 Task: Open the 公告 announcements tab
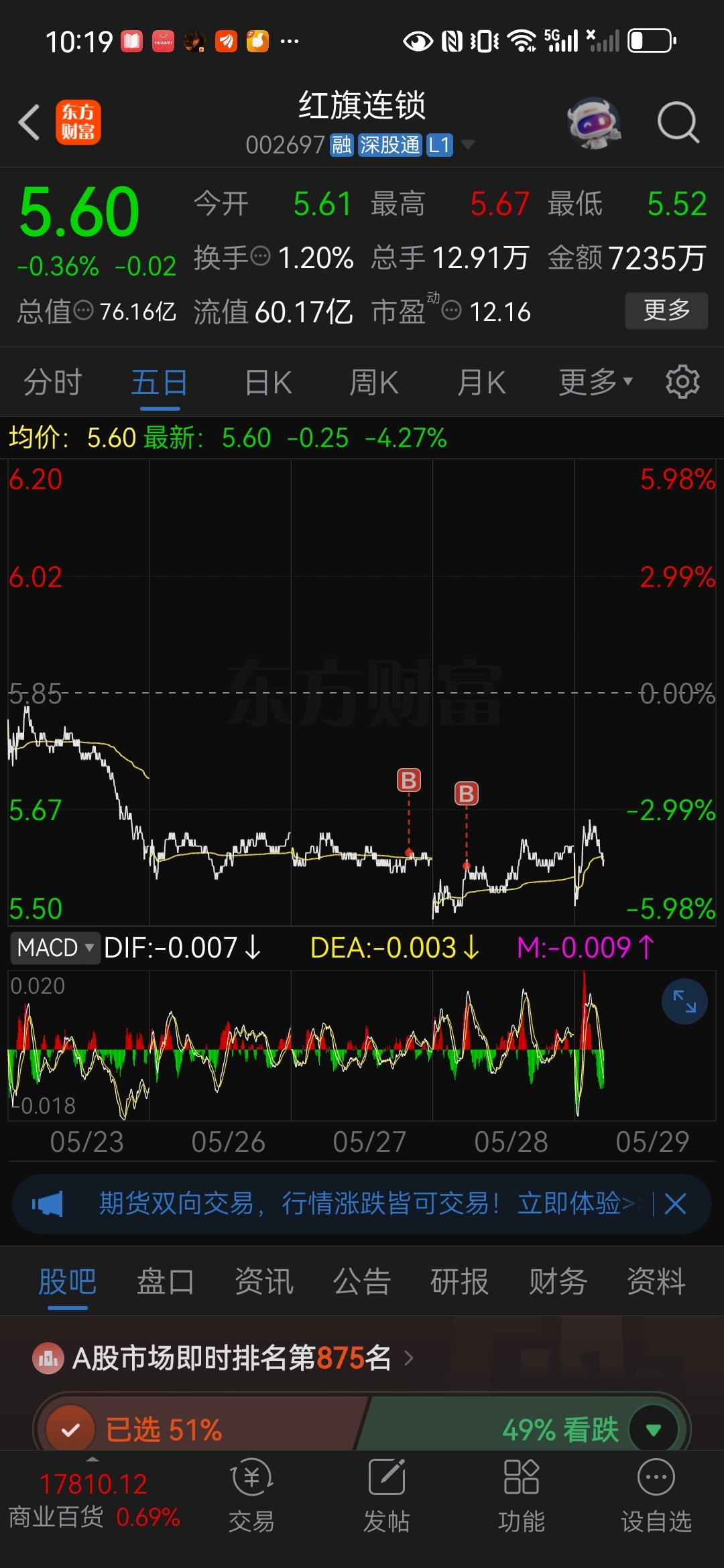pos(361,1282)
